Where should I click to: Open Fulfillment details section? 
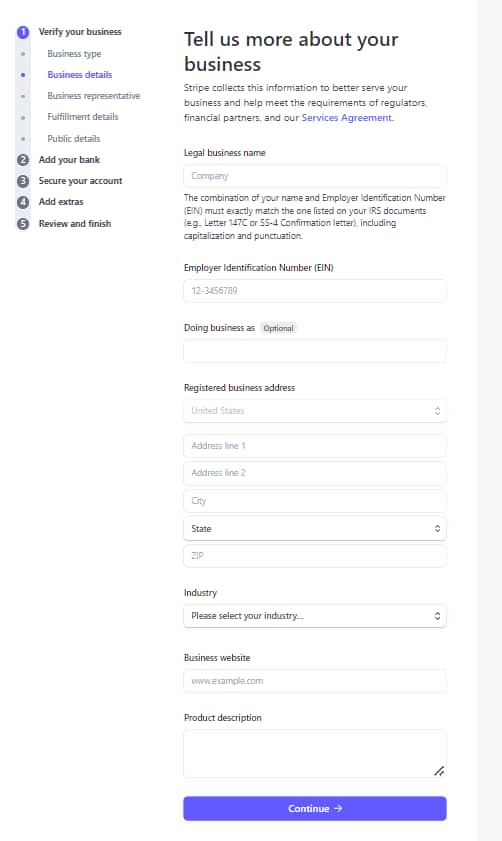click(x=83, y=117)
